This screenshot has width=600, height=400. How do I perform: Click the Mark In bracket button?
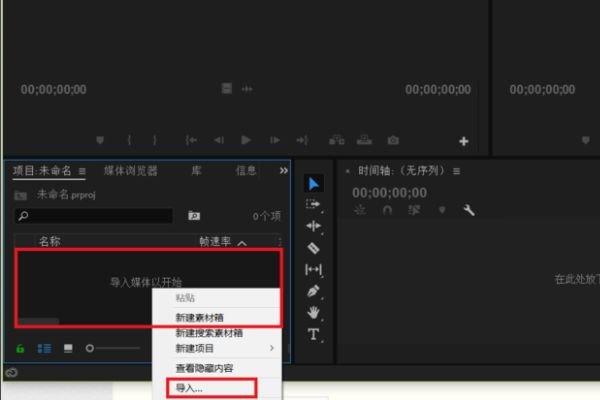(x=129, y=140)
